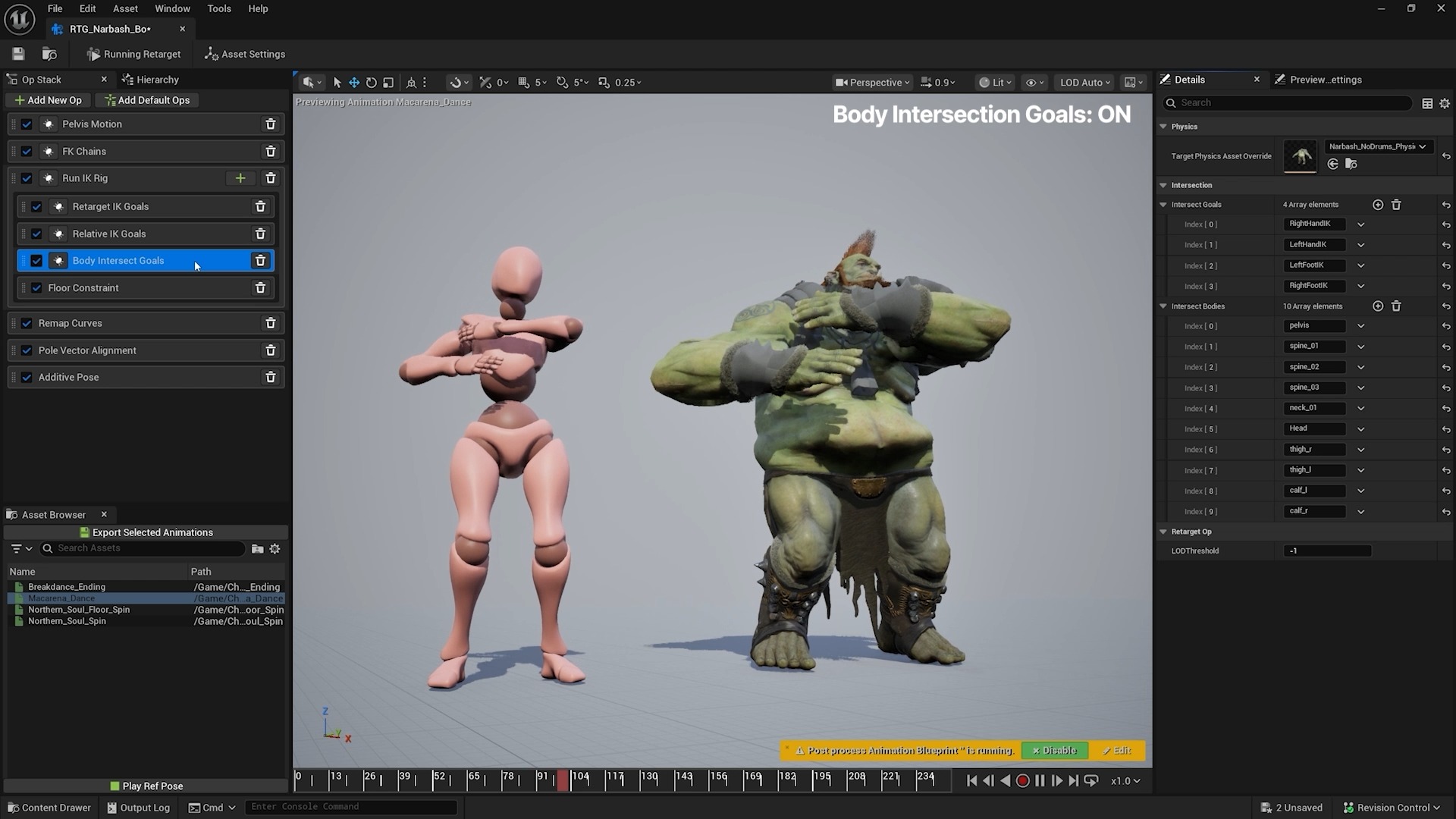The width and height of the screenshot is (1456, 819).
Task: Toggle the Additive Pose op checkbox
Action: point(27,377)
